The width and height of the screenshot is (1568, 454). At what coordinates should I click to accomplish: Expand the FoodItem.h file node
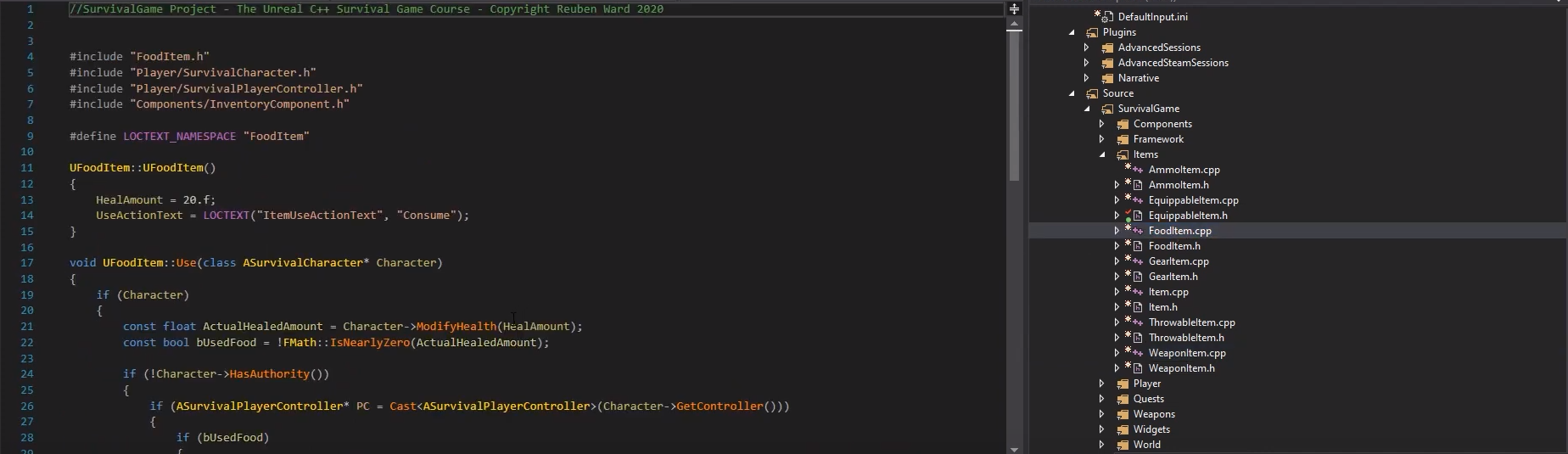1117,246
